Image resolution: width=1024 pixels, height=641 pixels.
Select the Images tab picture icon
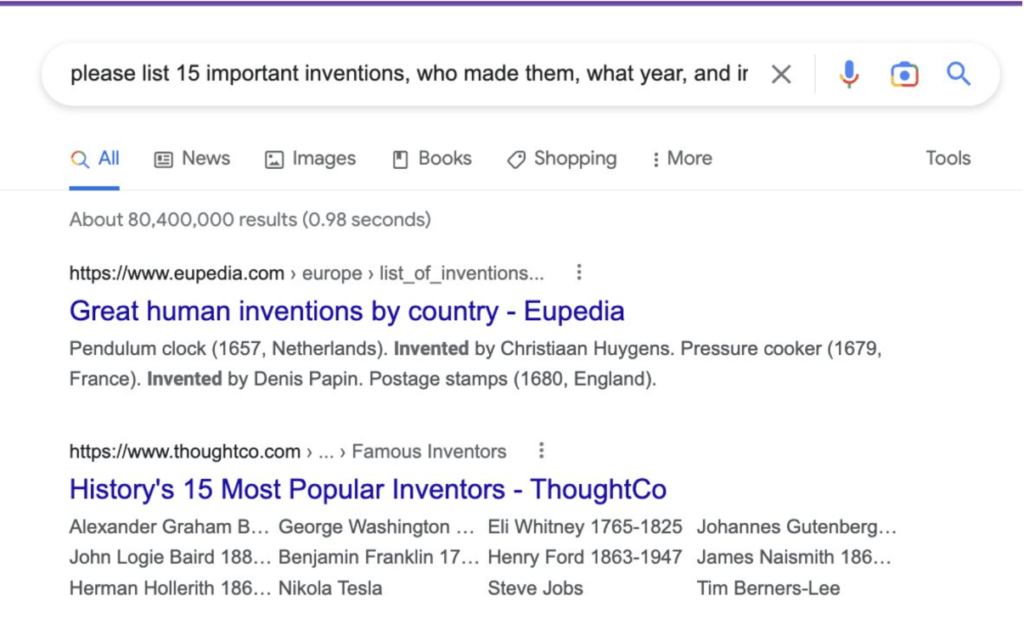(273, 158)
